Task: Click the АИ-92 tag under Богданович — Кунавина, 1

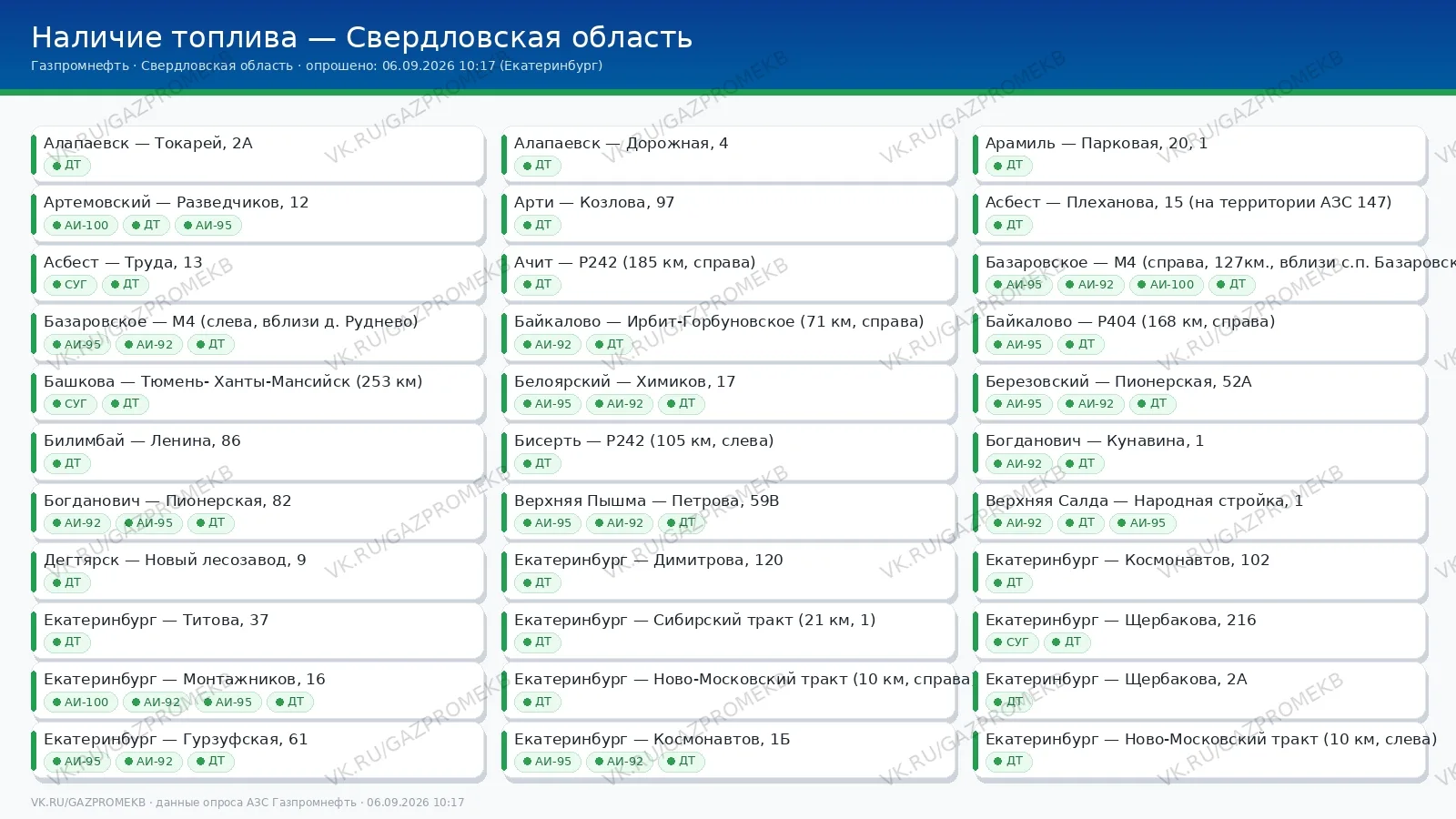Action: 1019,463
